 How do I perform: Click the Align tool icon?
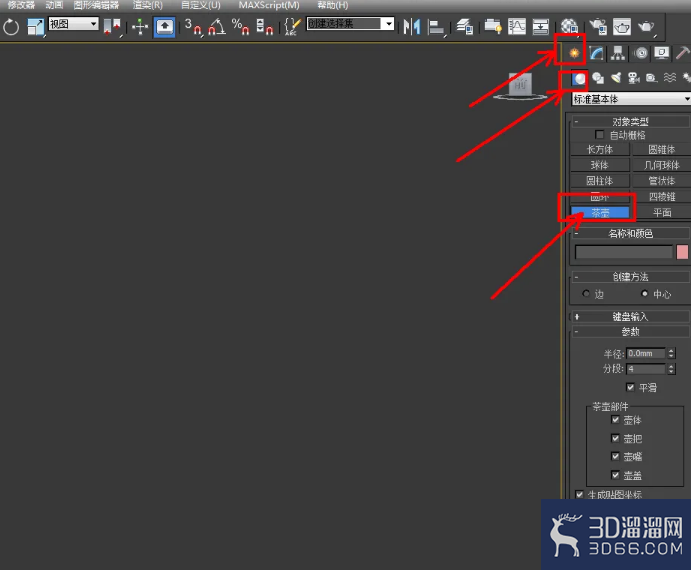[x=436, y=27]
